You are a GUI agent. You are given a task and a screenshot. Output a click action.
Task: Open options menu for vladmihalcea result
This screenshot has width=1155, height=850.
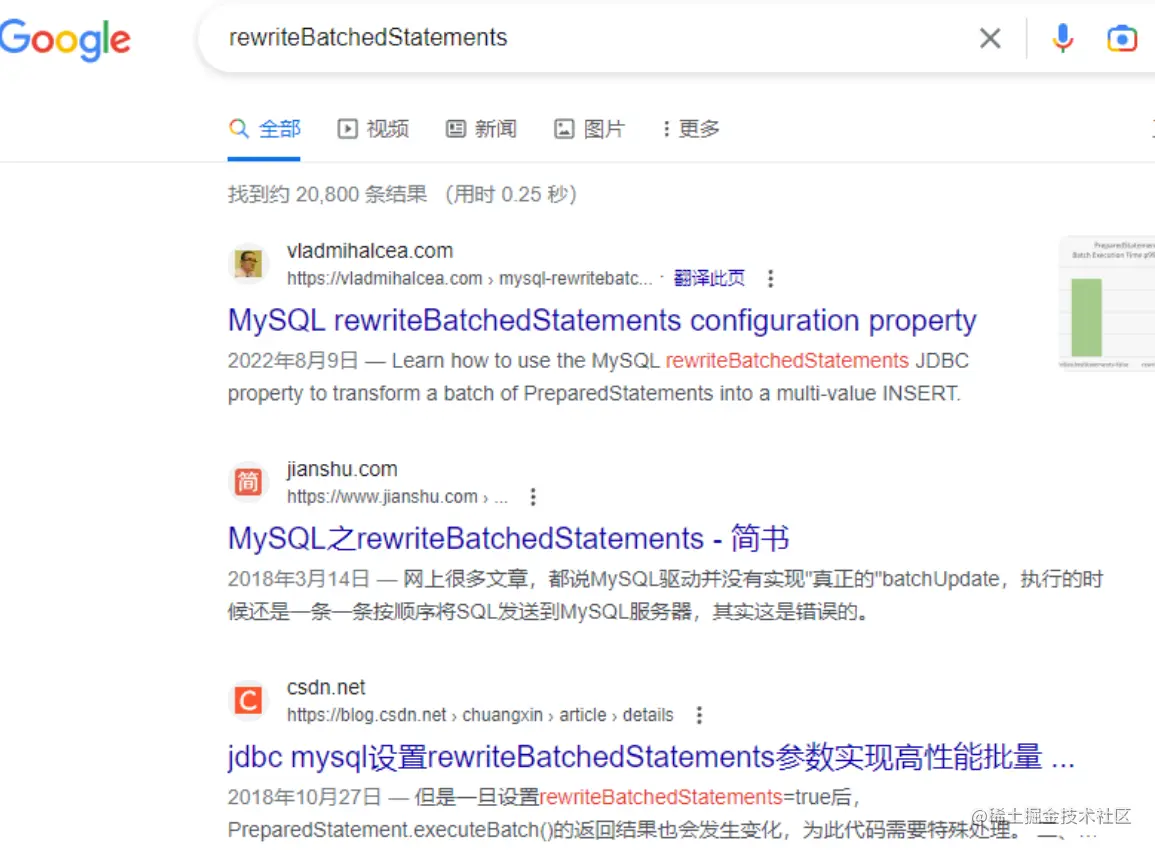coord(770,278)
